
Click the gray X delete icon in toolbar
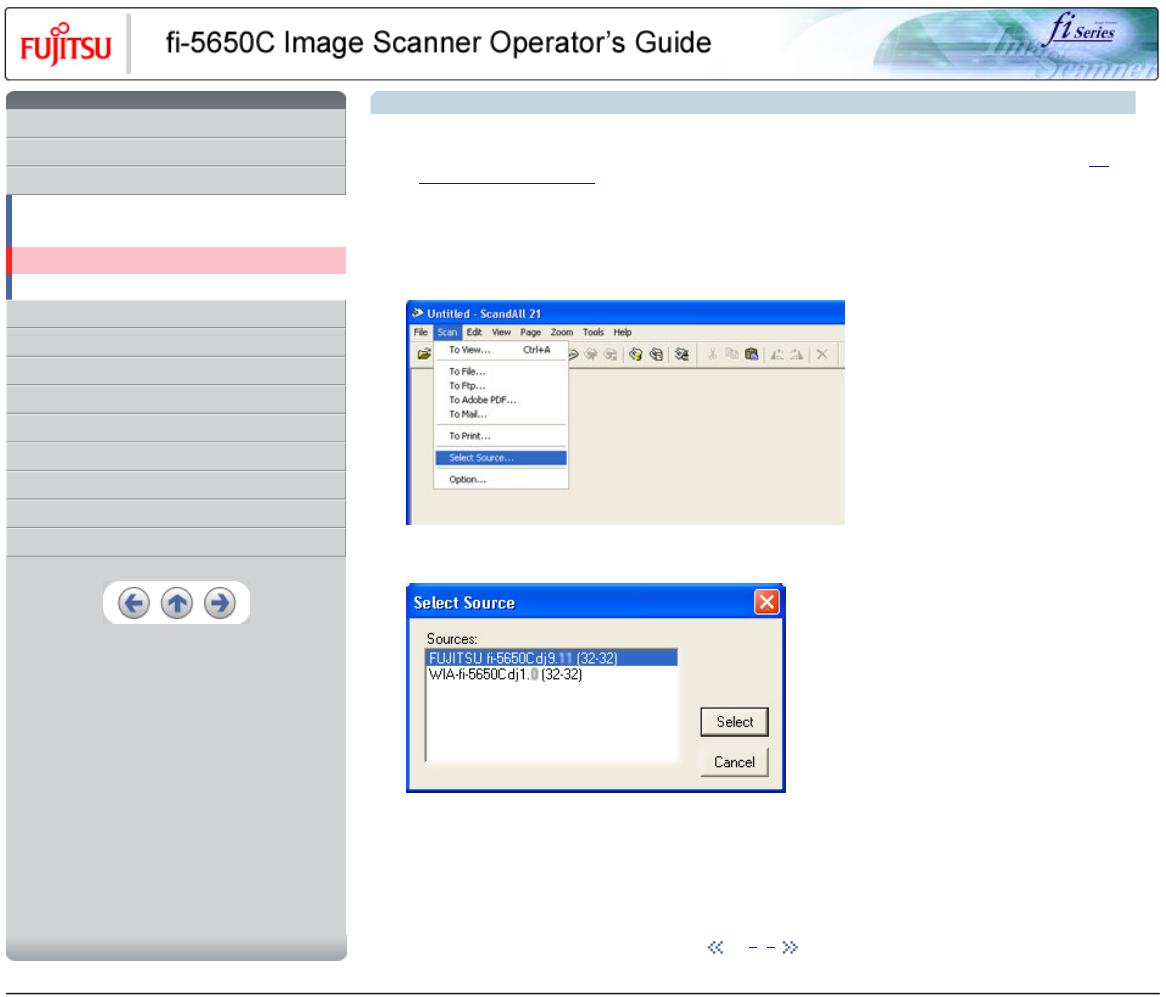click(822, 355)
